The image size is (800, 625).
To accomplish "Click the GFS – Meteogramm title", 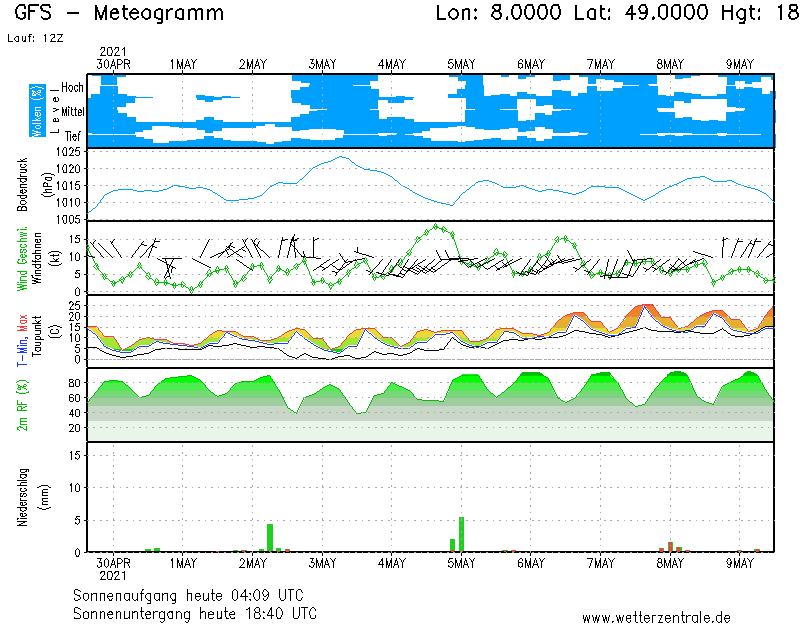I will coord(119,14).
